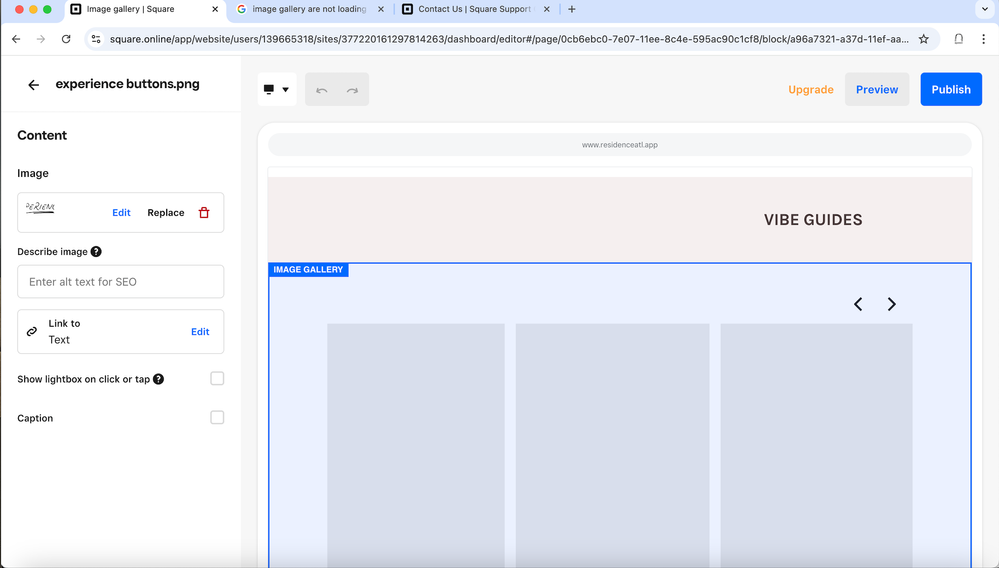Bookmark this page with the star icon

(x=923, y=39)
